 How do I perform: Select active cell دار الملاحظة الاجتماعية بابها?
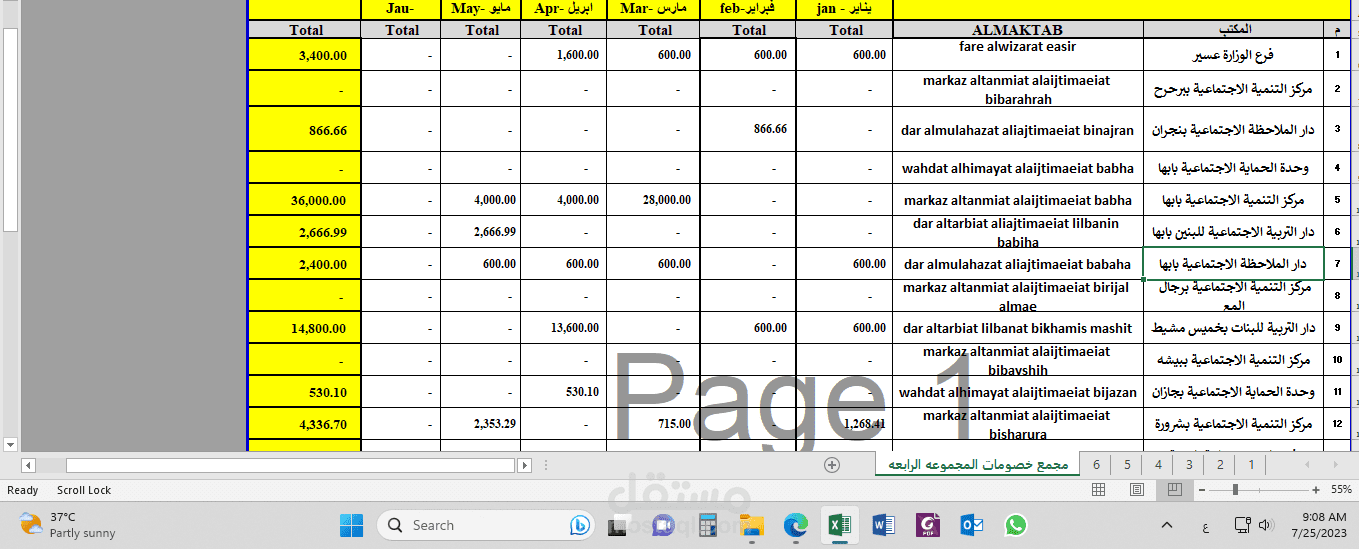1233,264
